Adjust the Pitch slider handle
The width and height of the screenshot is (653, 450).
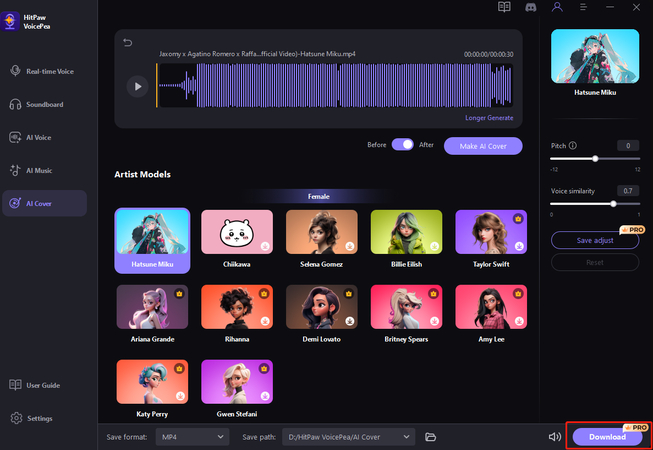click(x=595, y=159)
